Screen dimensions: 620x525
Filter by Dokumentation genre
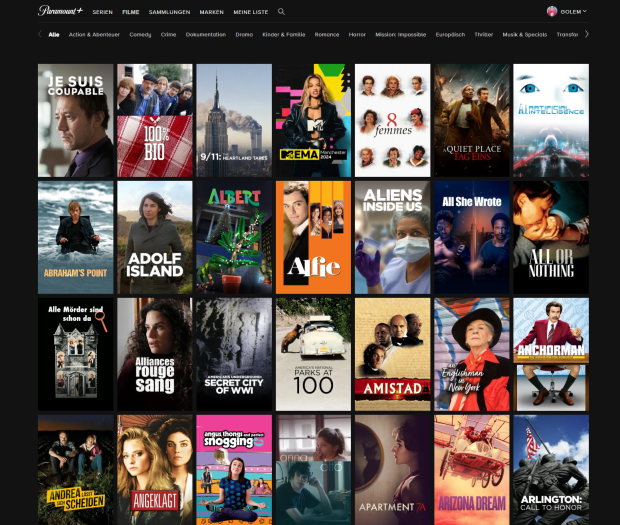(206, 35)
